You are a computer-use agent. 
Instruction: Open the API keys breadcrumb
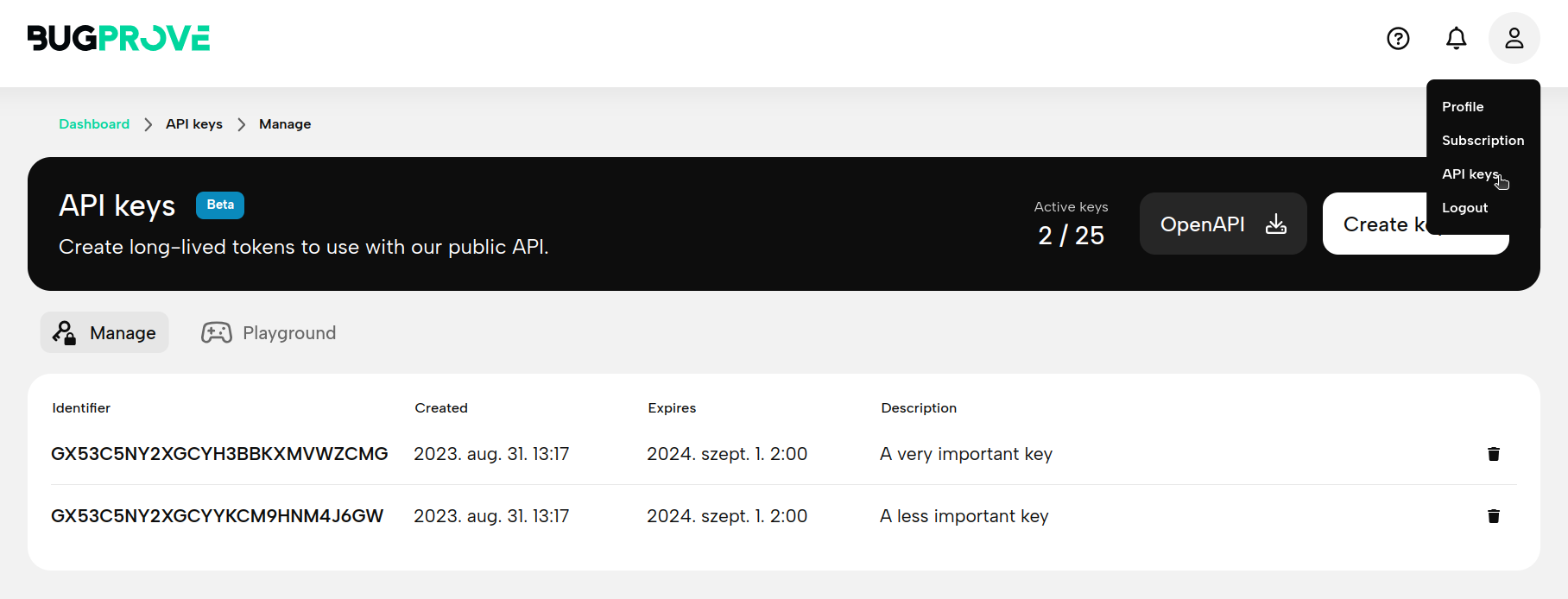(x=194, y=124)
